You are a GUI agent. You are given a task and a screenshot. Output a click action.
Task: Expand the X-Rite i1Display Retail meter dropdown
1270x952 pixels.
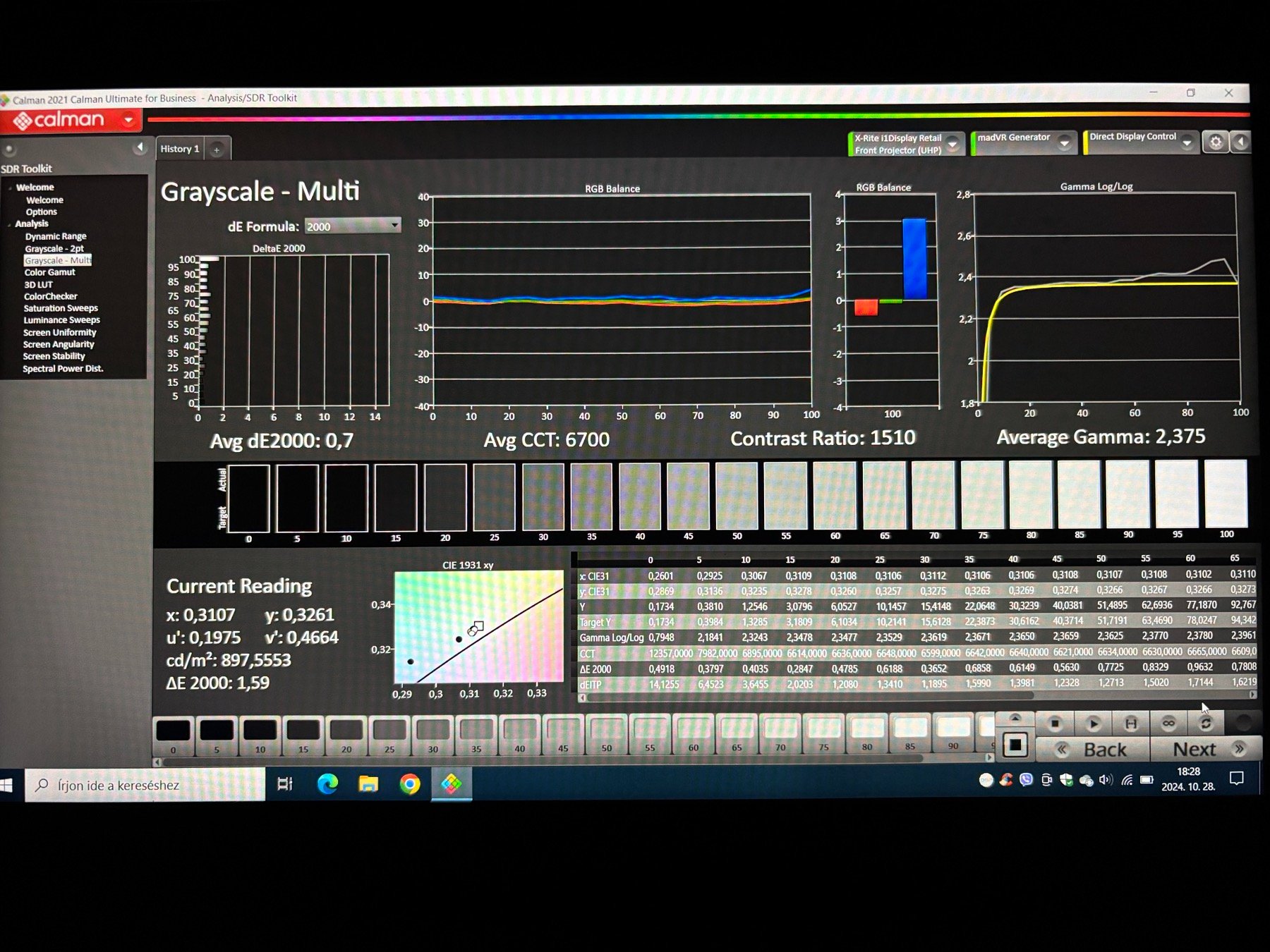[x=953, y=145]
